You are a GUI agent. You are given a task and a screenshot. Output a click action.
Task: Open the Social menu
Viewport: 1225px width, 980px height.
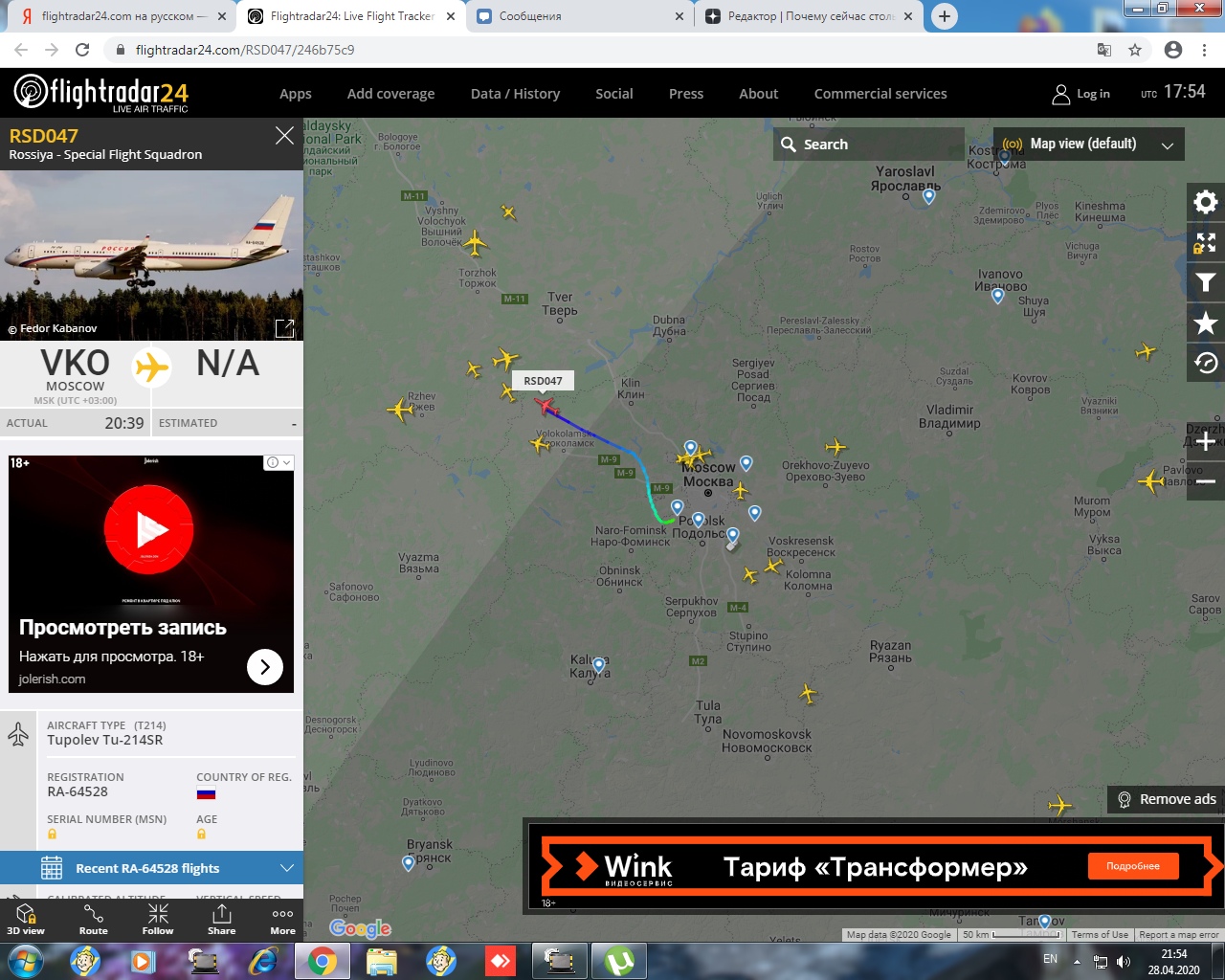click(x=614, y=94)
